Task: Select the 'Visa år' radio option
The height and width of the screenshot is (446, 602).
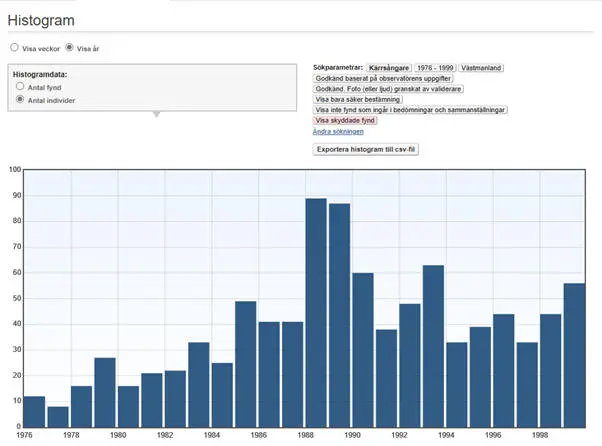Action: point(69,47)
